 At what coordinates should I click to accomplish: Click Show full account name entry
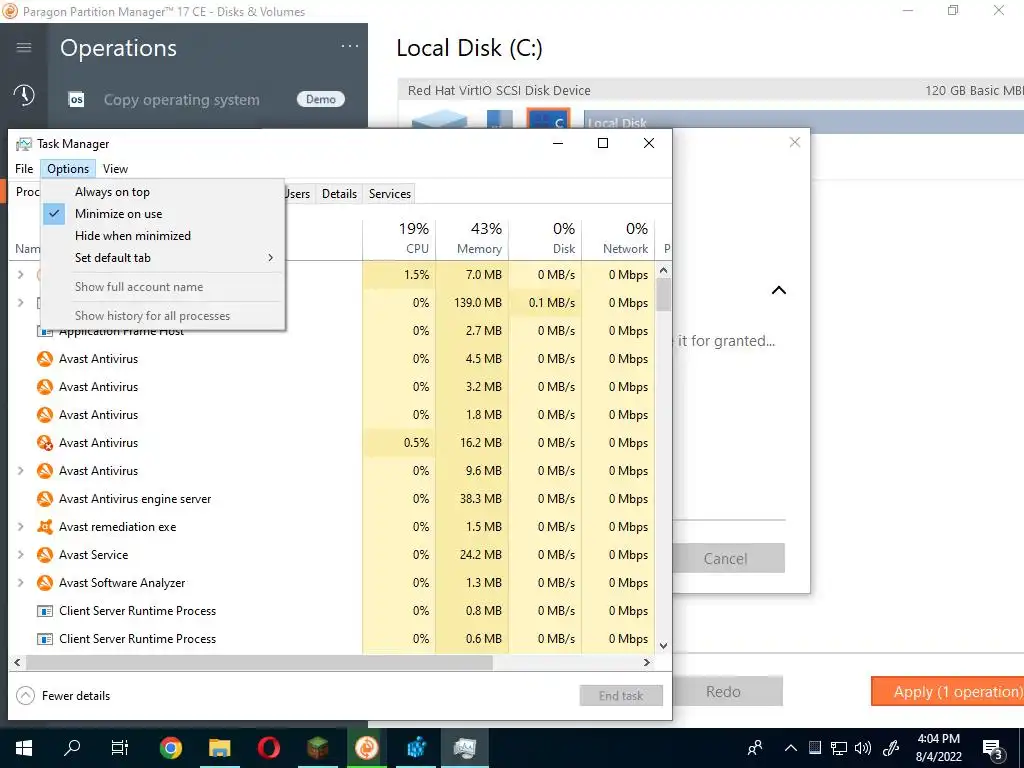163,287
